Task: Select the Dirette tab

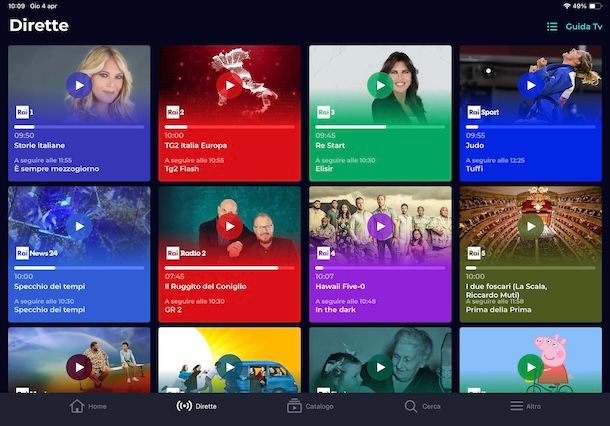Action: [196, 406]
